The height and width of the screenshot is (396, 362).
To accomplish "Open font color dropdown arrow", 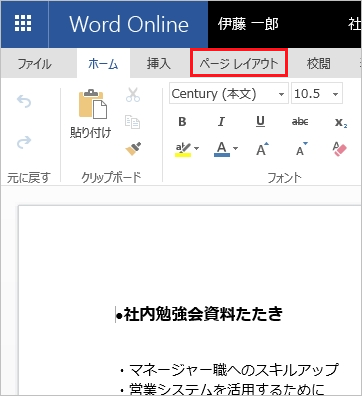I will coord(235,148).
